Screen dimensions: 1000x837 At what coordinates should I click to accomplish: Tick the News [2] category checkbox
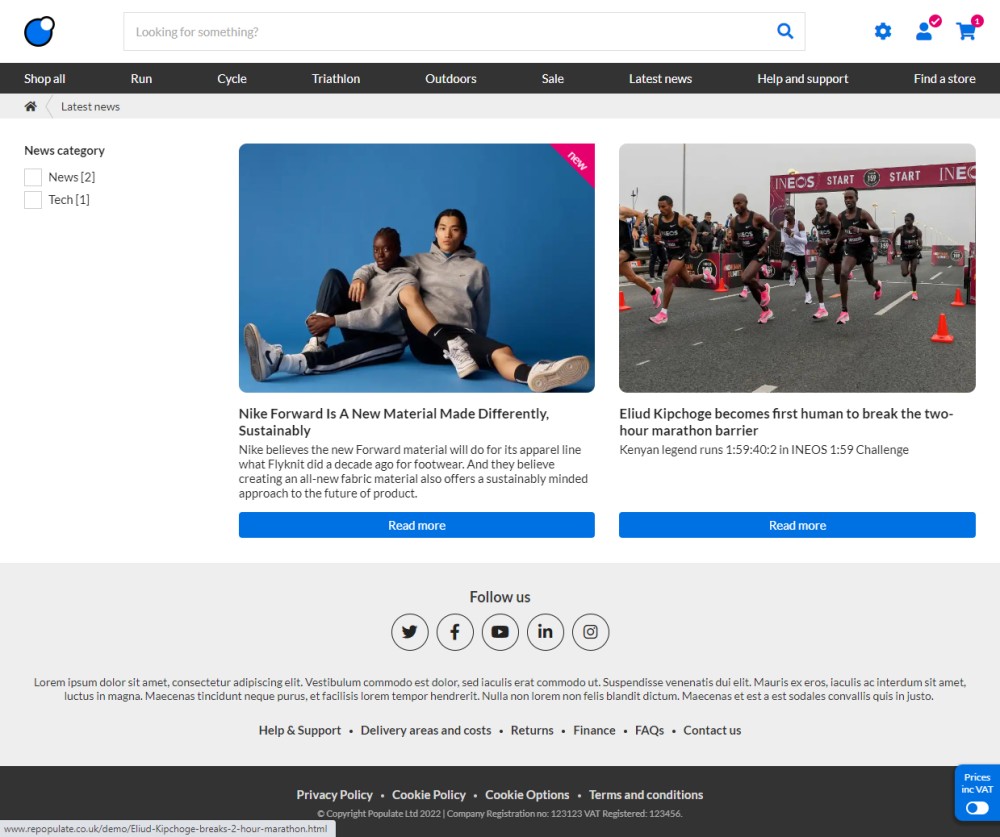click(x=33, y=177)
